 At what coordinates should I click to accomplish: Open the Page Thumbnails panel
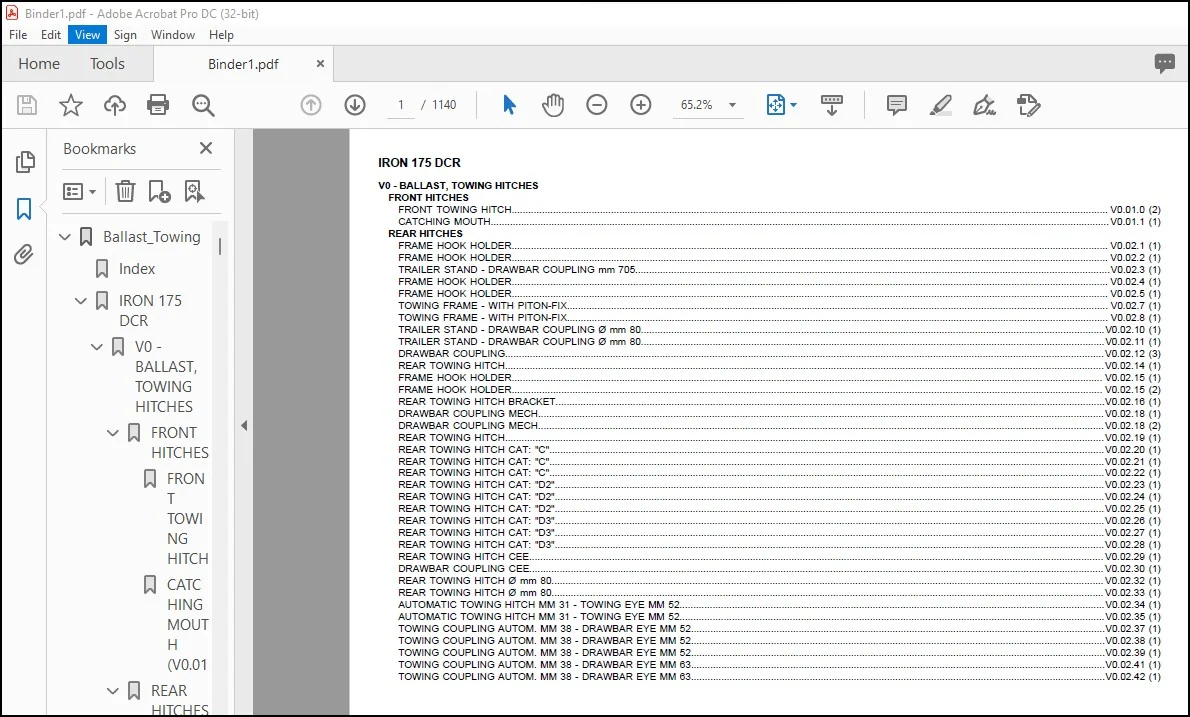(x=25, y=162)
